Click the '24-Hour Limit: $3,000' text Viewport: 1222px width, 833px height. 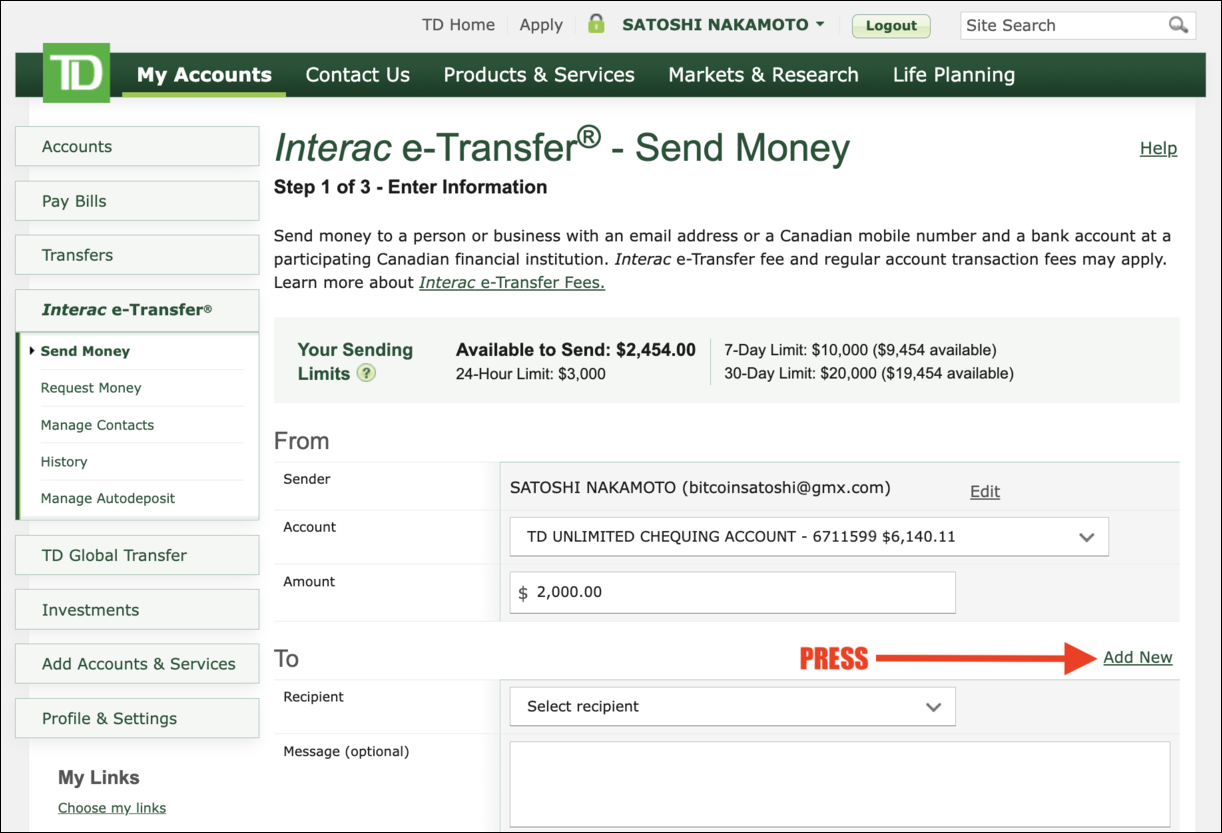[x=530, y=374]
